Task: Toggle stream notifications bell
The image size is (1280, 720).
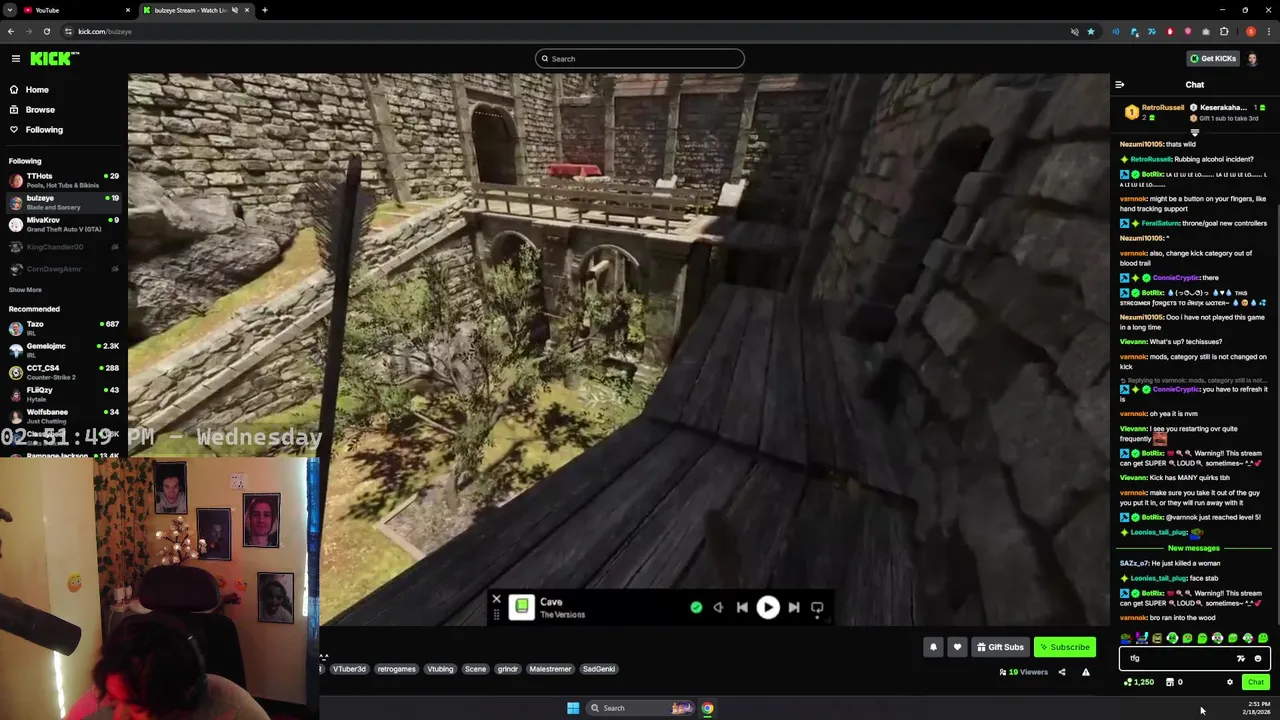Action: click(933, 647)
